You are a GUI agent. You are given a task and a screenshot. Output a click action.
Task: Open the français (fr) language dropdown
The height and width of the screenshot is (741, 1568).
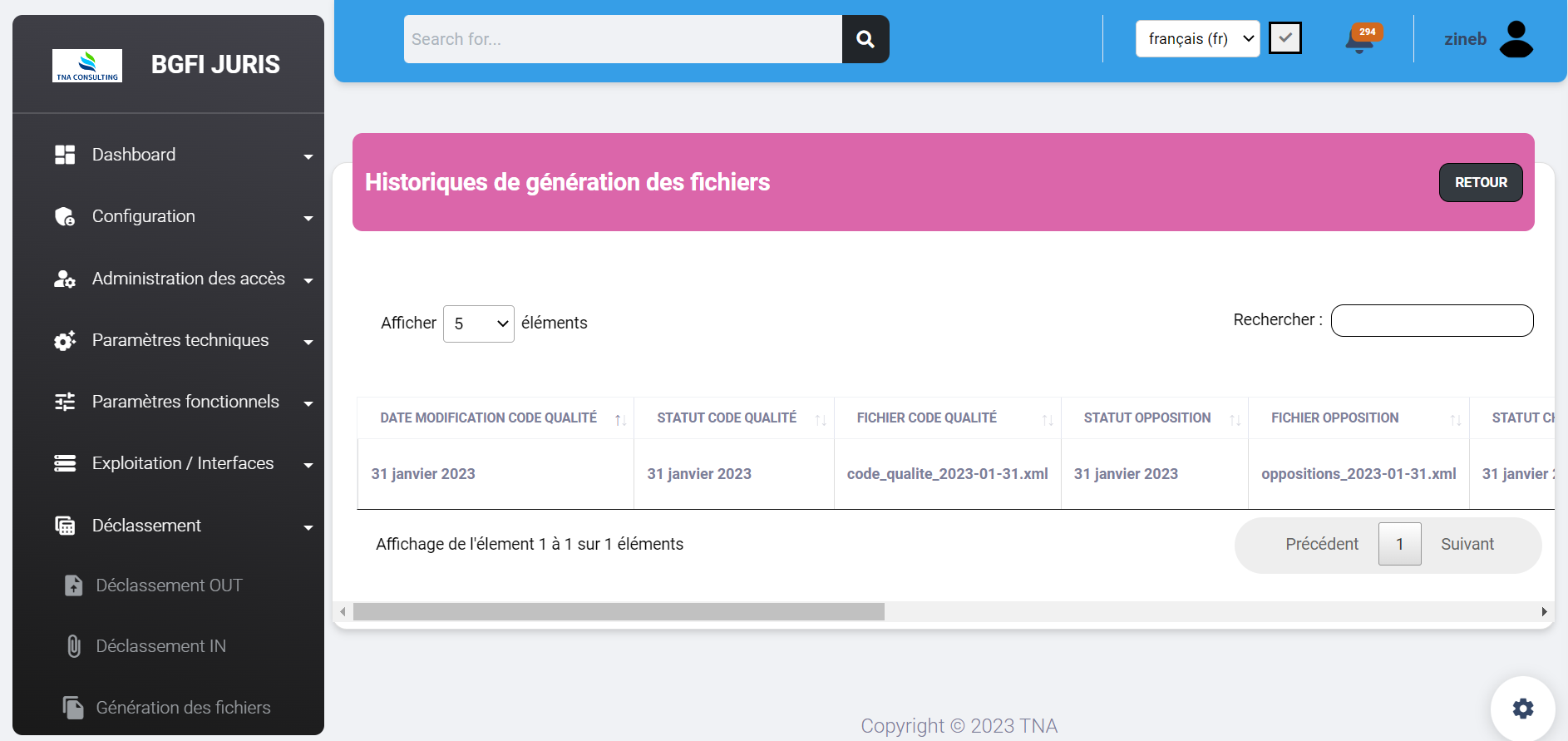click(1197, 39)
